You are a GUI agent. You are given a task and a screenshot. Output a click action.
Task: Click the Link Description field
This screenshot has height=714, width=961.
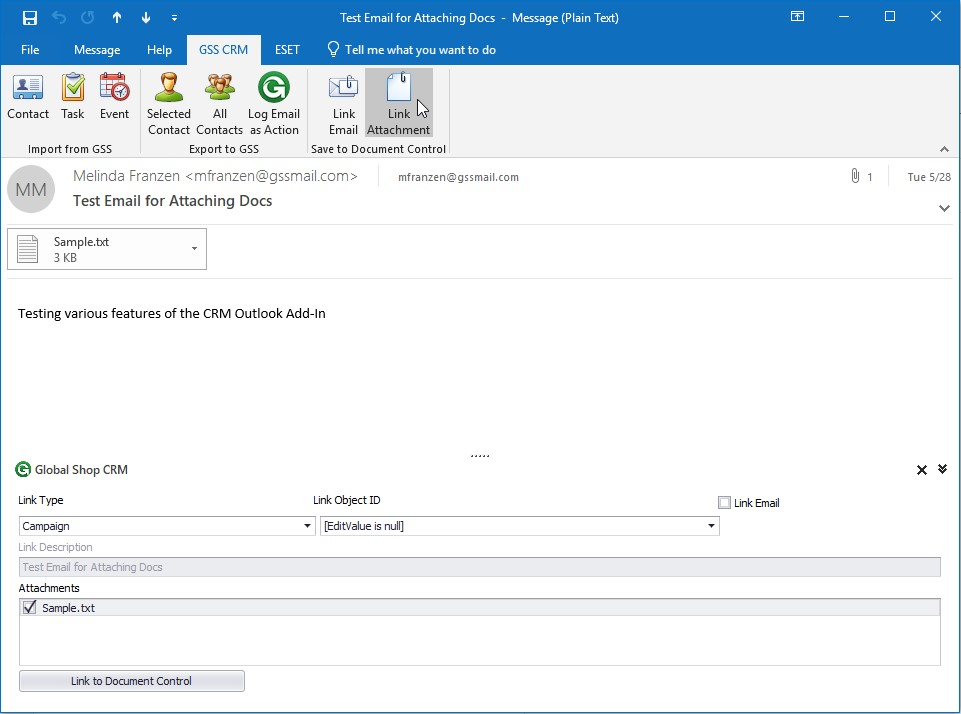tap(479, 567)
